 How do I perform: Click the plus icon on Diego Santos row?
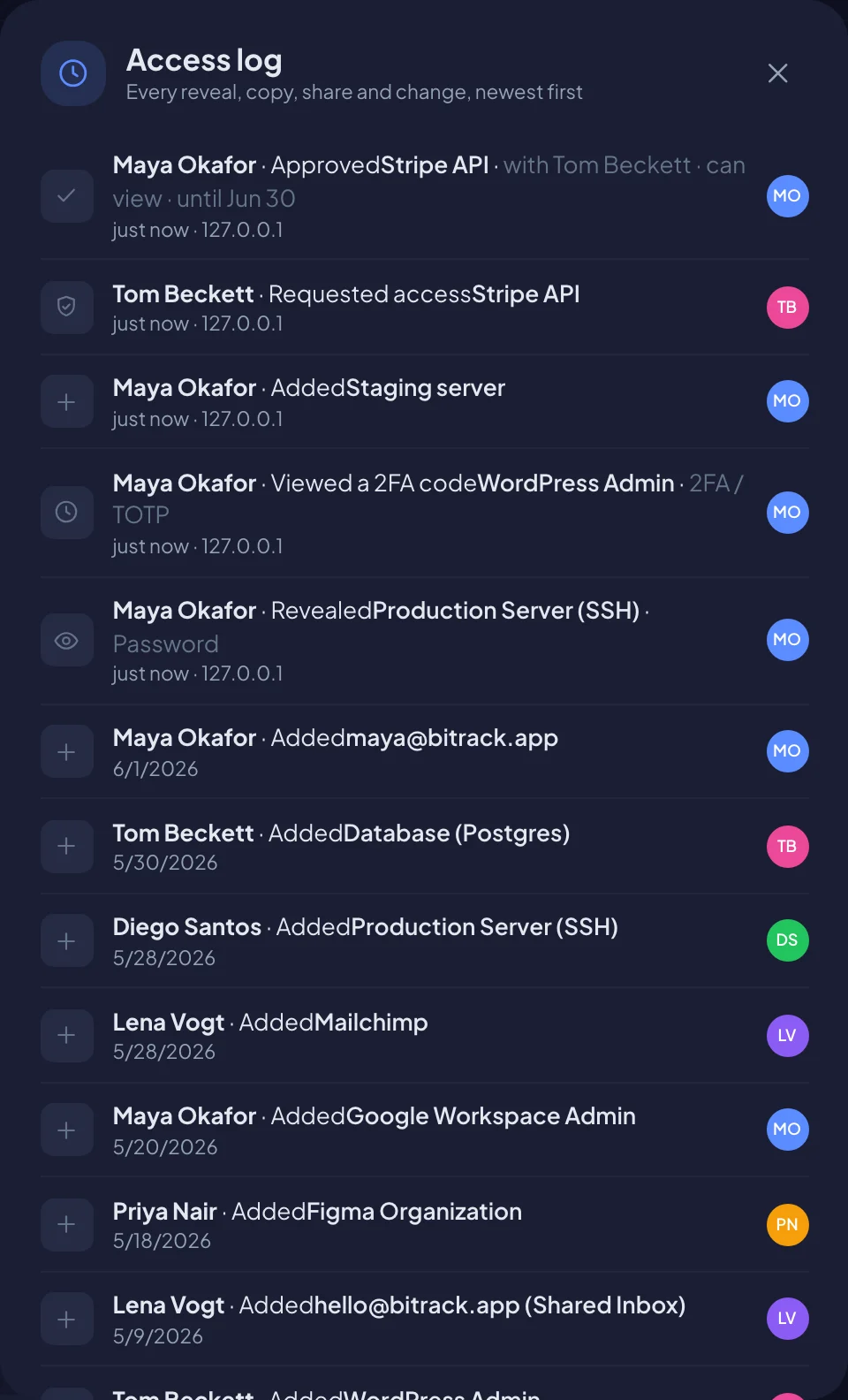[67, 941]
